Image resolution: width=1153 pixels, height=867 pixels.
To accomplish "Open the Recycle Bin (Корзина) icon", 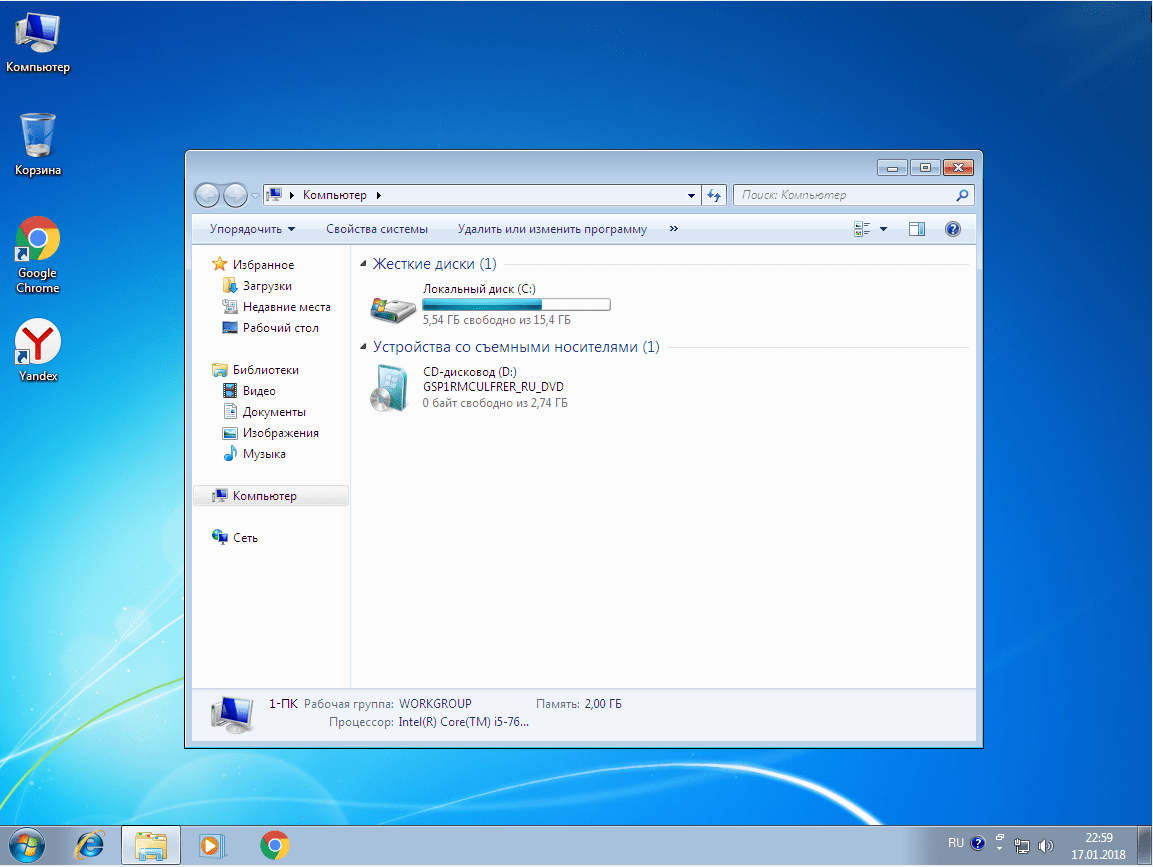I will [x=38, y=145].
